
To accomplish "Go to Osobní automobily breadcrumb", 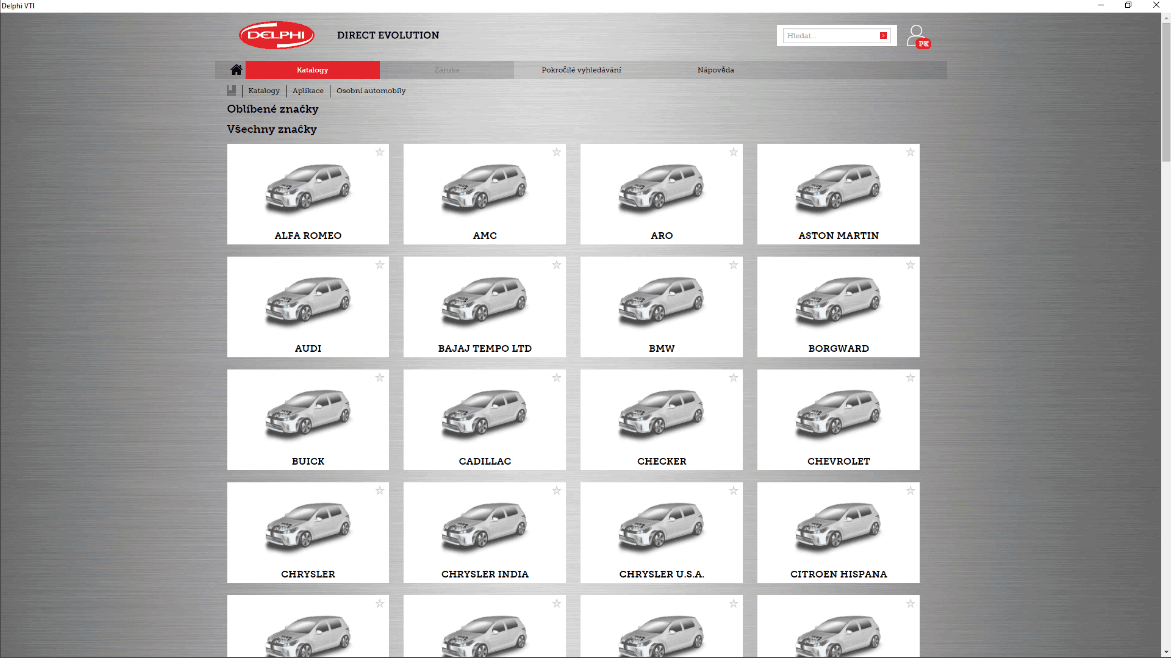I will coord(371,91).
